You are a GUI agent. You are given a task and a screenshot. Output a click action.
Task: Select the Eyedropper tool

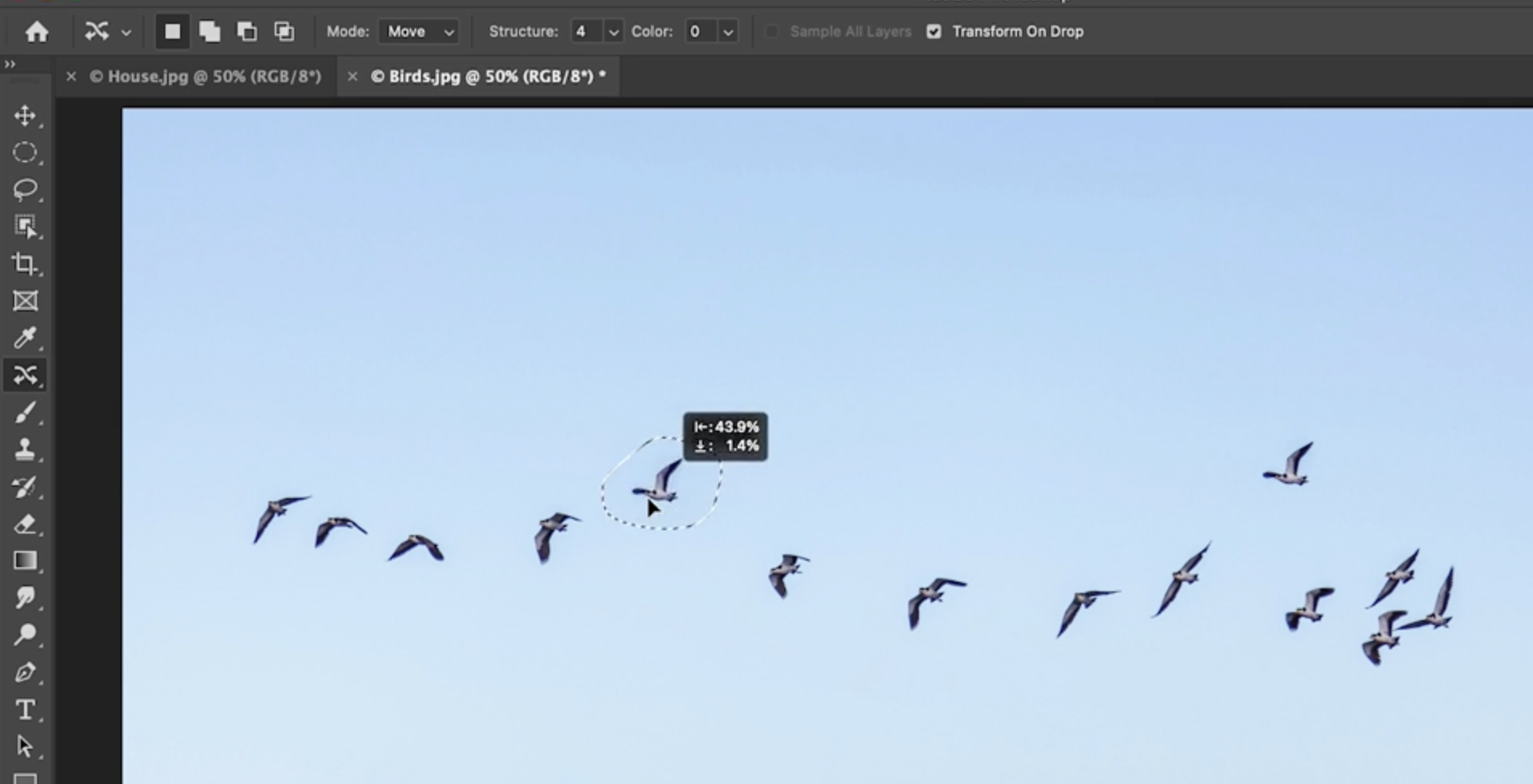(25, 337)
